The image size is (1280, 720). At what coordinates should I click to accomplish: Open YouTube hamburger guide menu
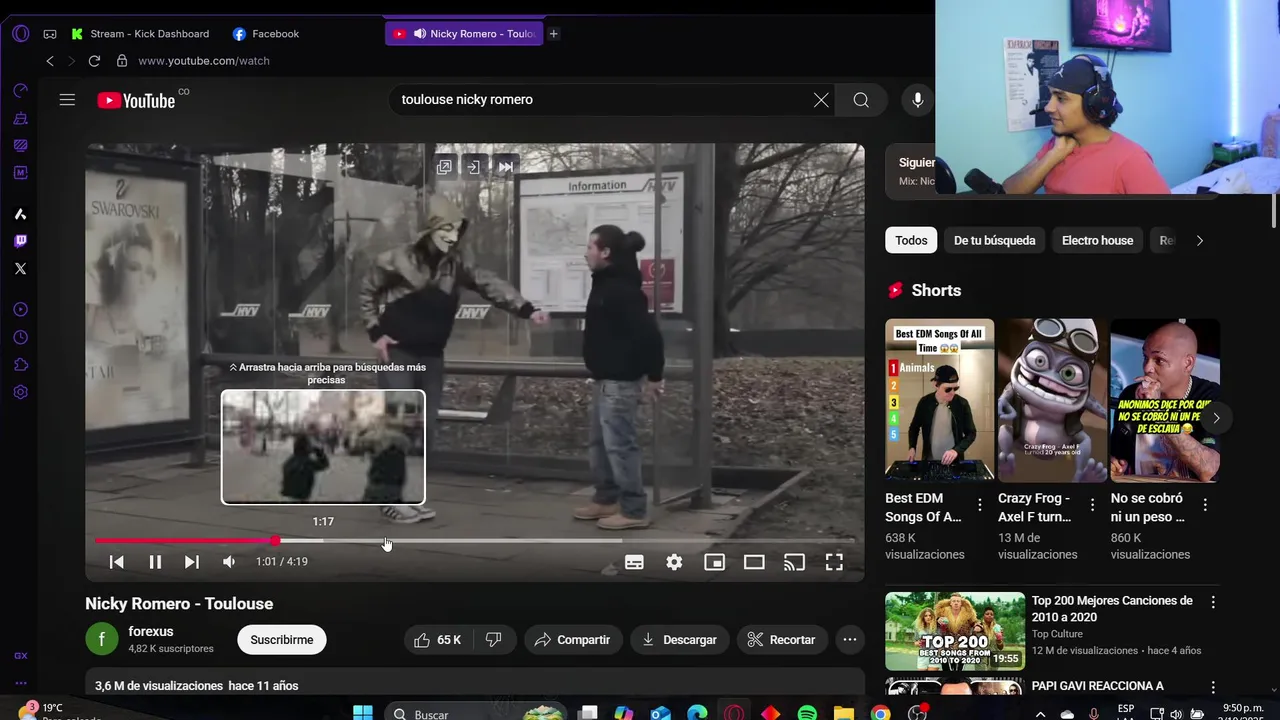pos(67,100)
